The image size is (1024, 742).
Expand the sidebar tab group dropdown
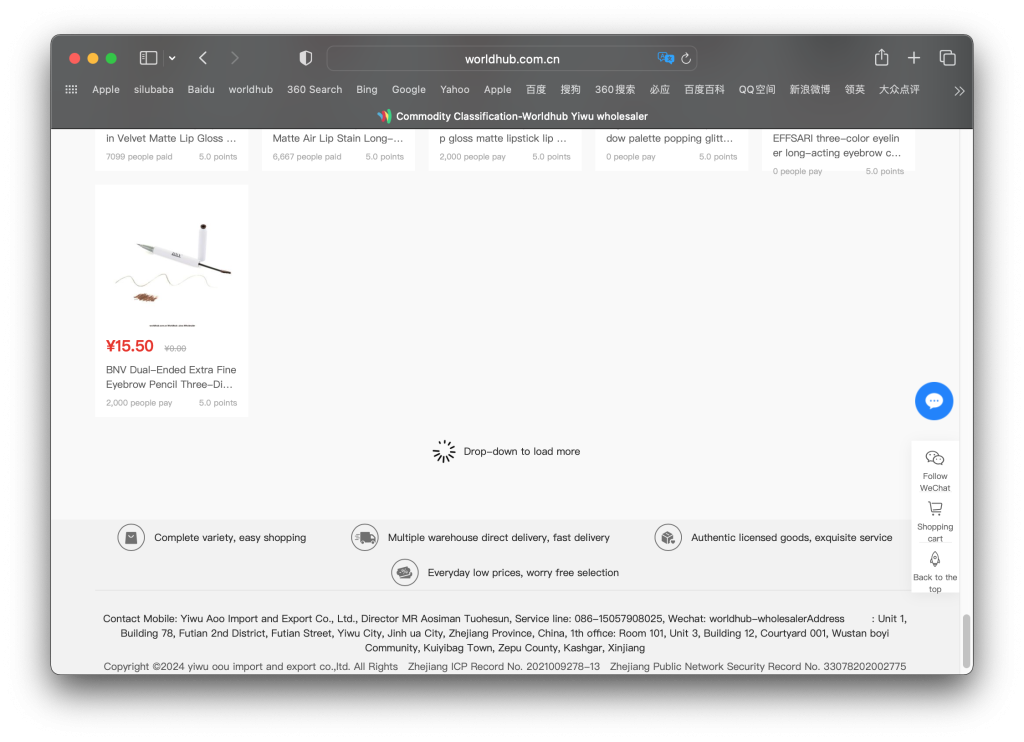tap(172, 58)
